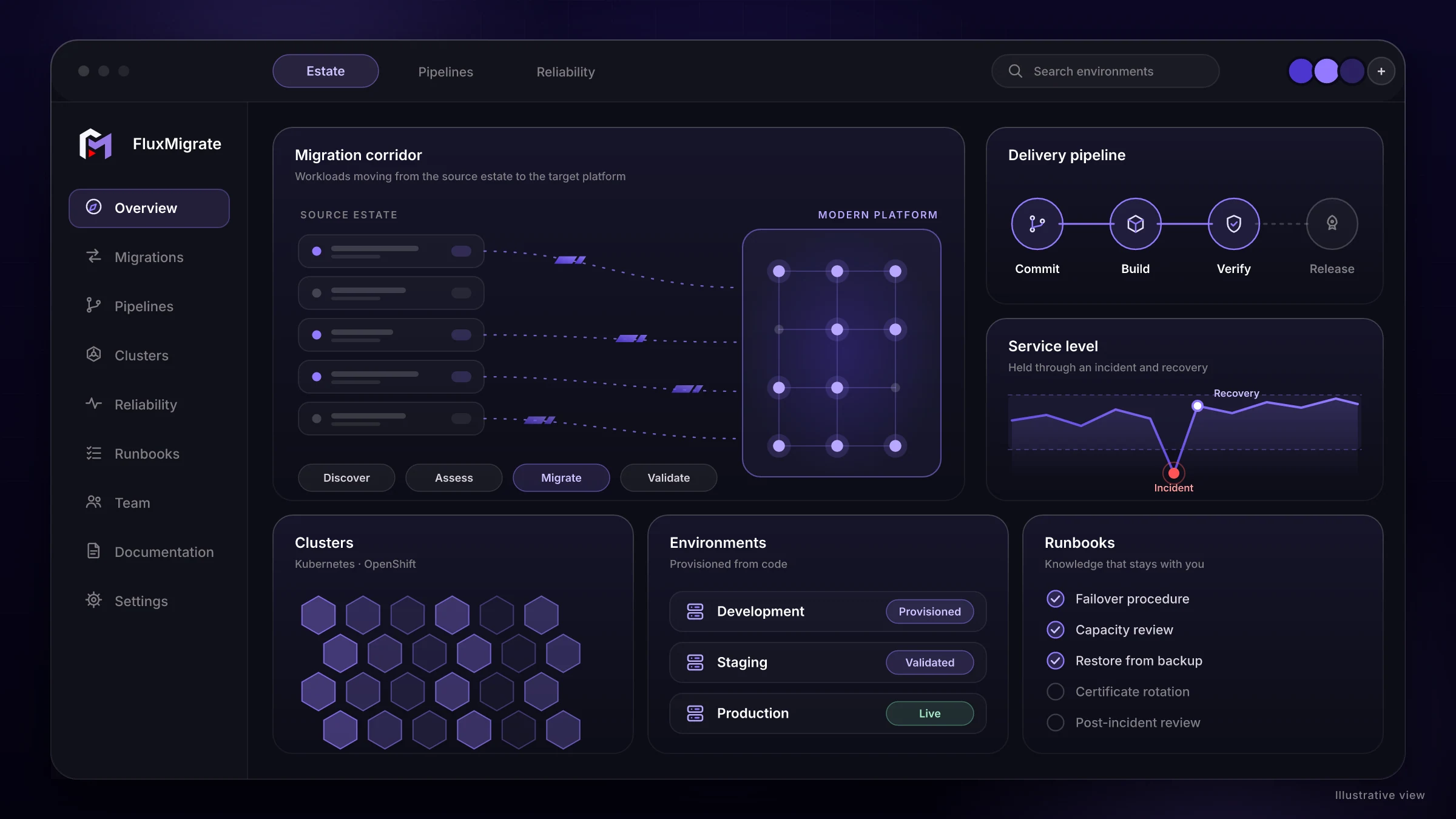Click the Pipelines branch icon in sidebar

tap(93, 306)
